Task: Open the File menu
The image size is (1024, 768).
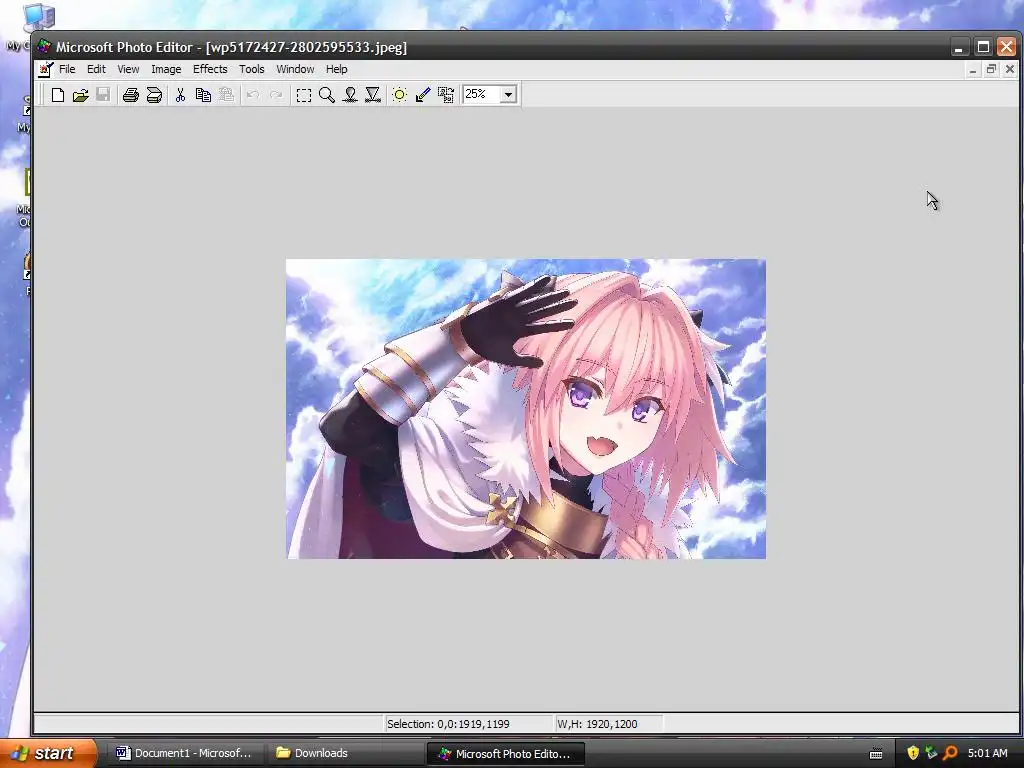Action: (67, 69)
